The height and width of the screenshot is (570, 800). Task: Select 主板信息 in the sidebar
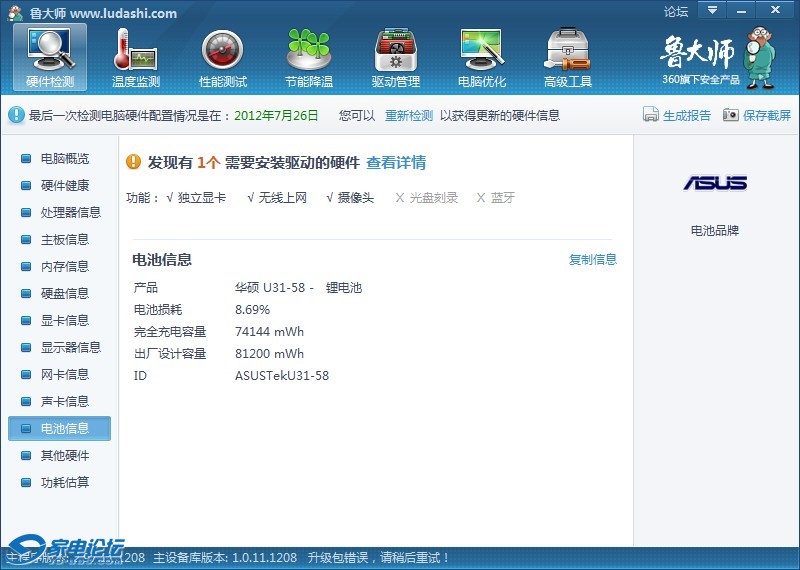tap(65, 239)
